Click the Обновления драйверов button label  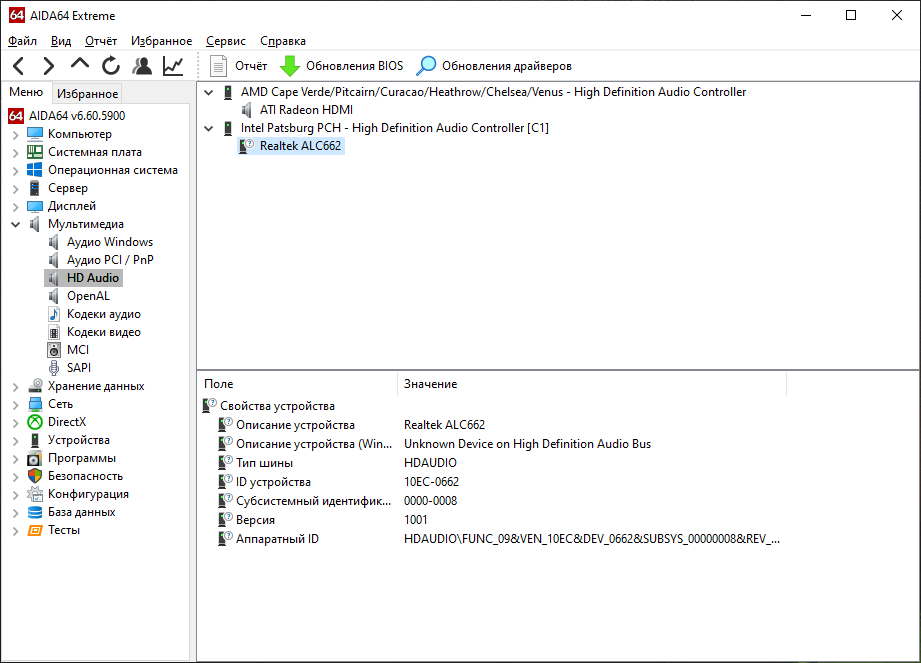point(506,66)
